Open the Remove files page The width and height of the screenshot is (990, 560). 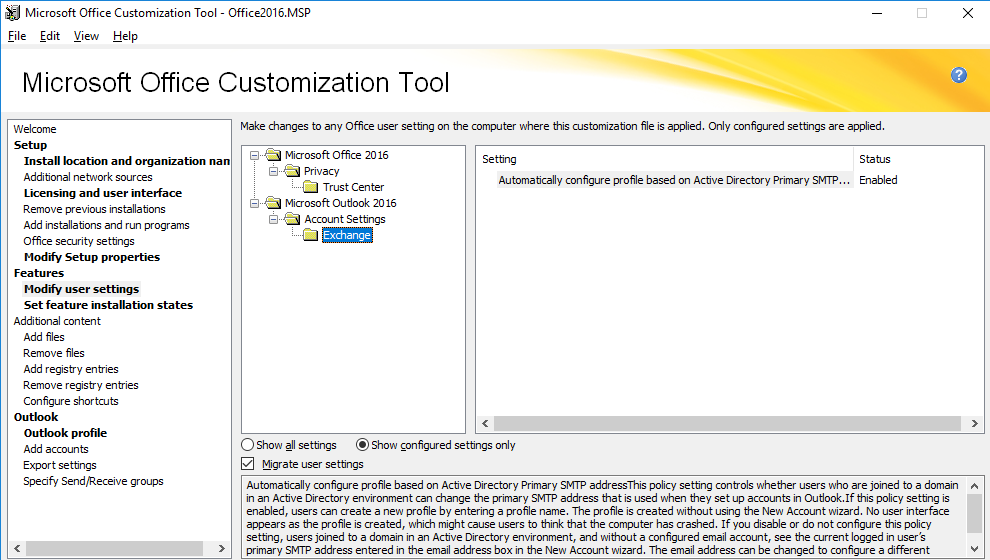coord(54,353)
